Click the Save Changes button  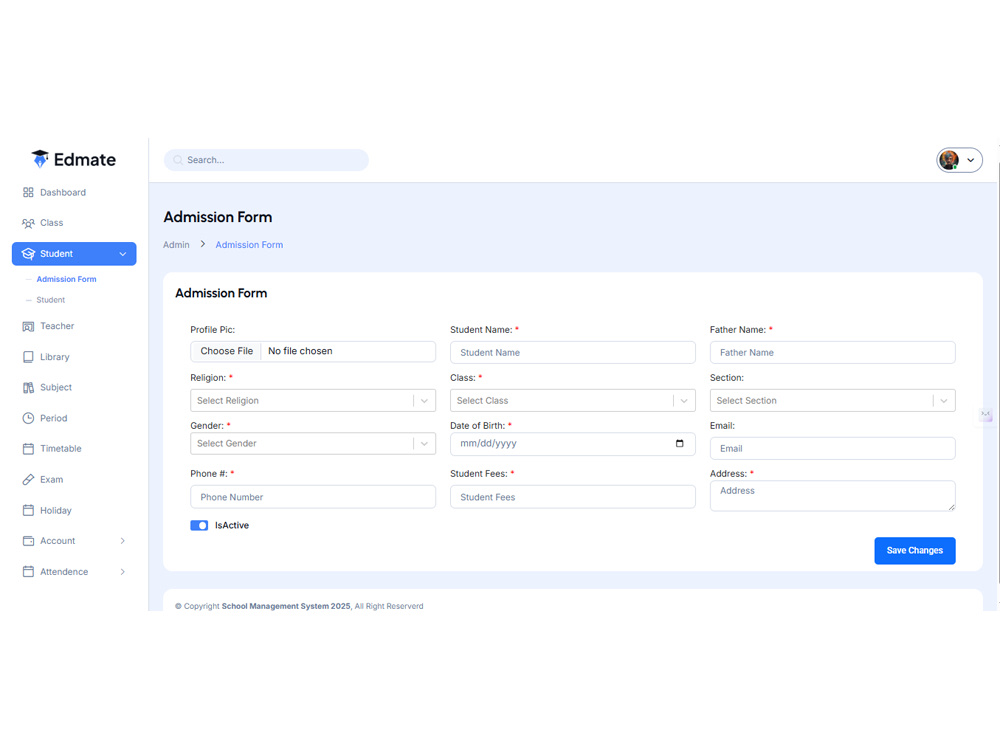click(x=915, y=550)
